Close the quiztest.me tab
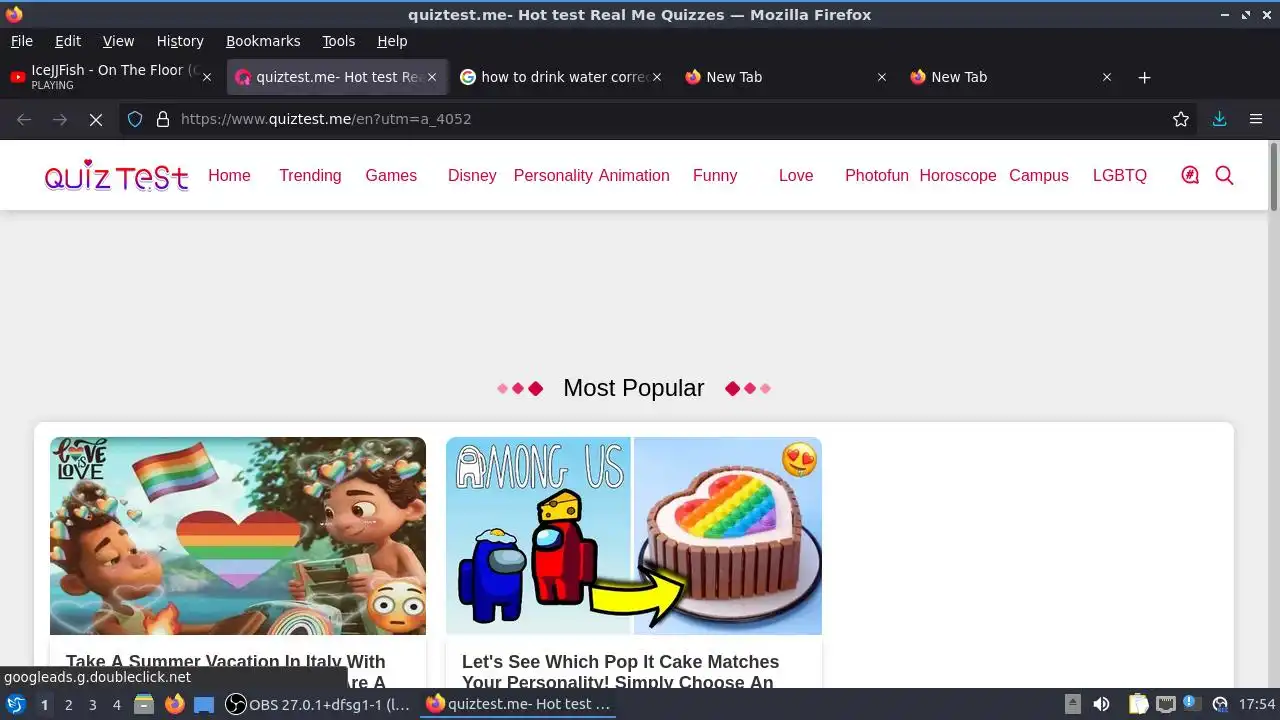The width and height of the screenshot is (1280, 720). (432, 77)
